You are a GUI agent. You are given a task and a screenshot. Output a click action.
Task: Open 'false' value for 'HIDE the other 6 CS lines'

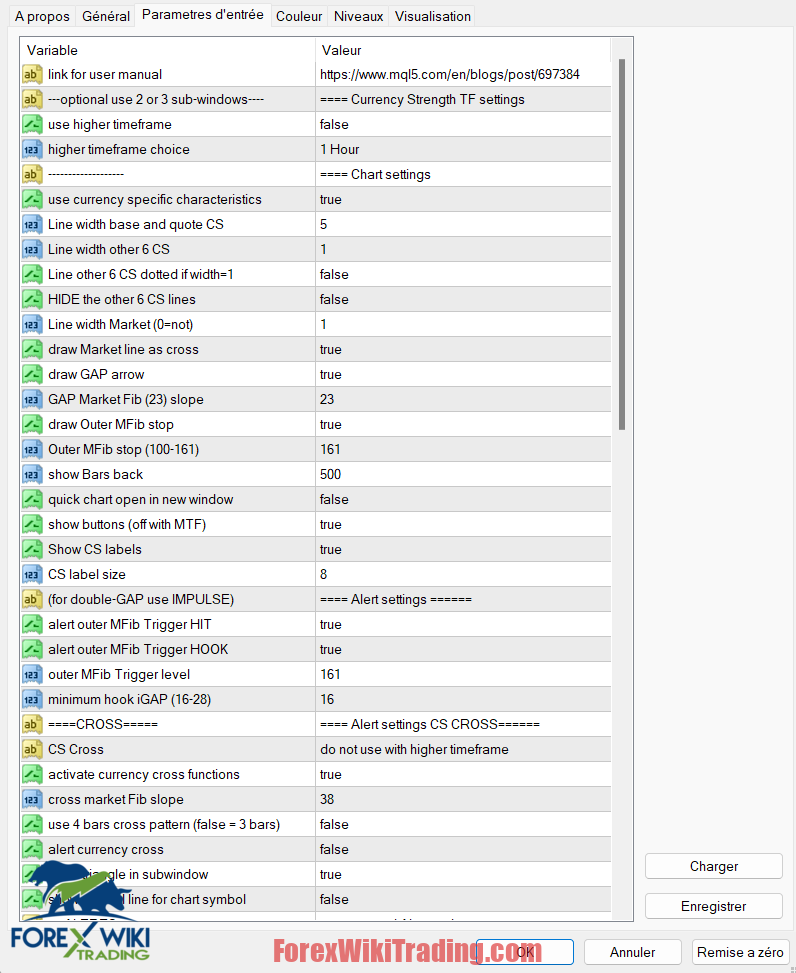point(463,299)
